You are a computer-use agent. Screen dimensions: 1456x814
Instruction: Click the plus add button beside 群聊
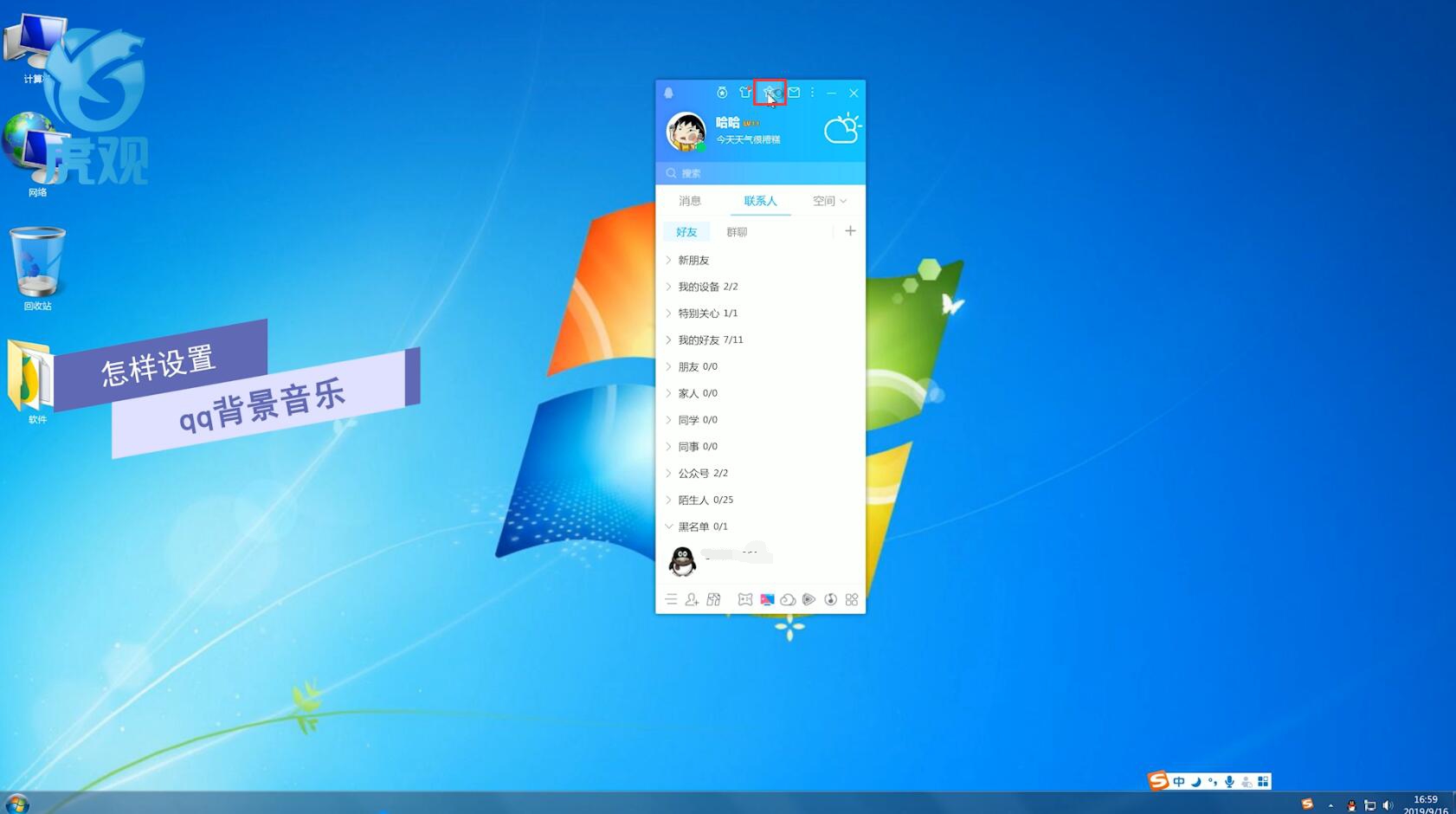[850, 231]
